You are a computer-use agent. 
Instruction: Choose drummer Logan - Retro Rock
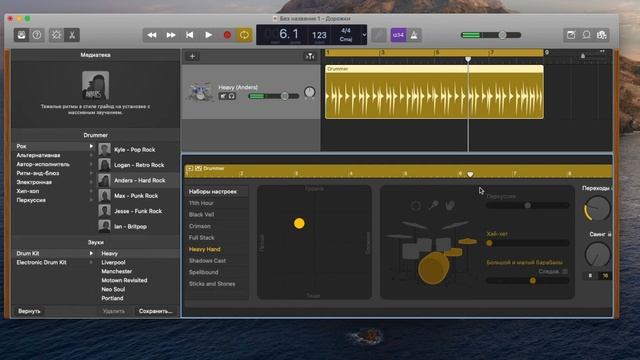138,165
